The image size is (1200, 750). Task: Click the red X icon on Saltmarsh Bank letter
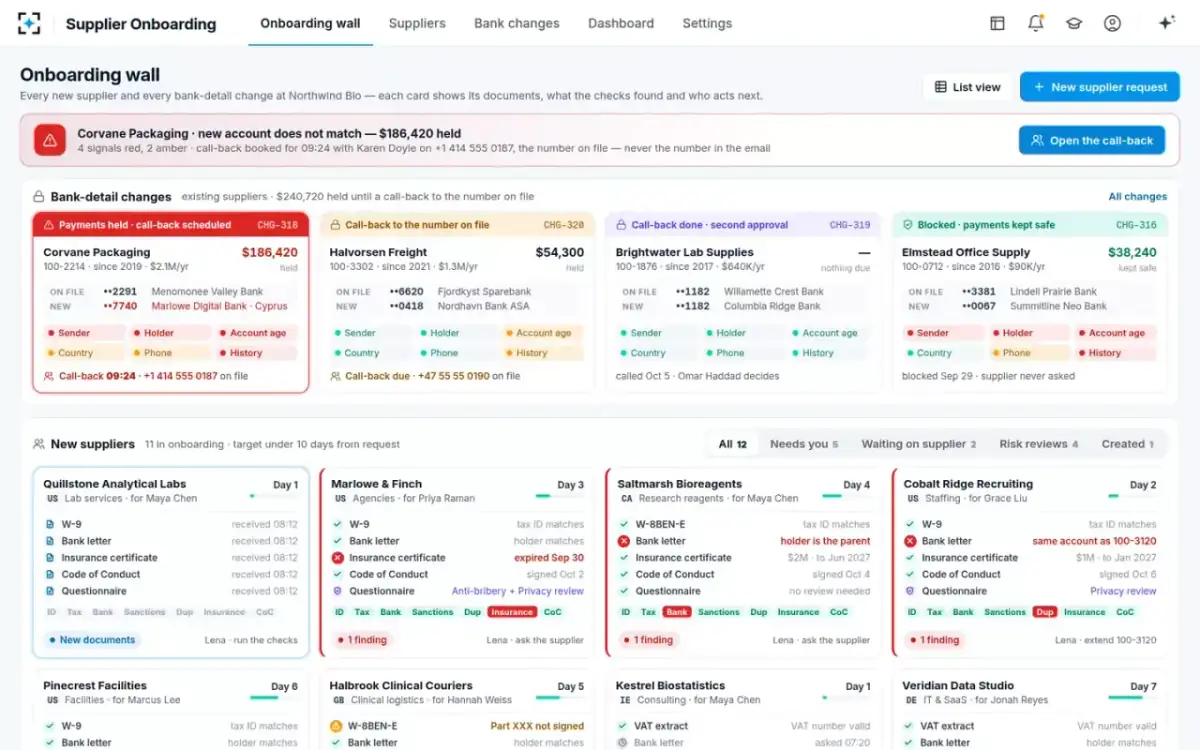pyautogui.click(x=624, y=541)
